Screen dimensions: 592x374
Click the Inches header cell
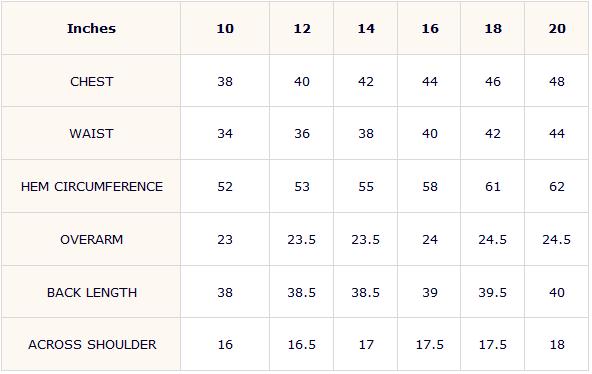91,29
